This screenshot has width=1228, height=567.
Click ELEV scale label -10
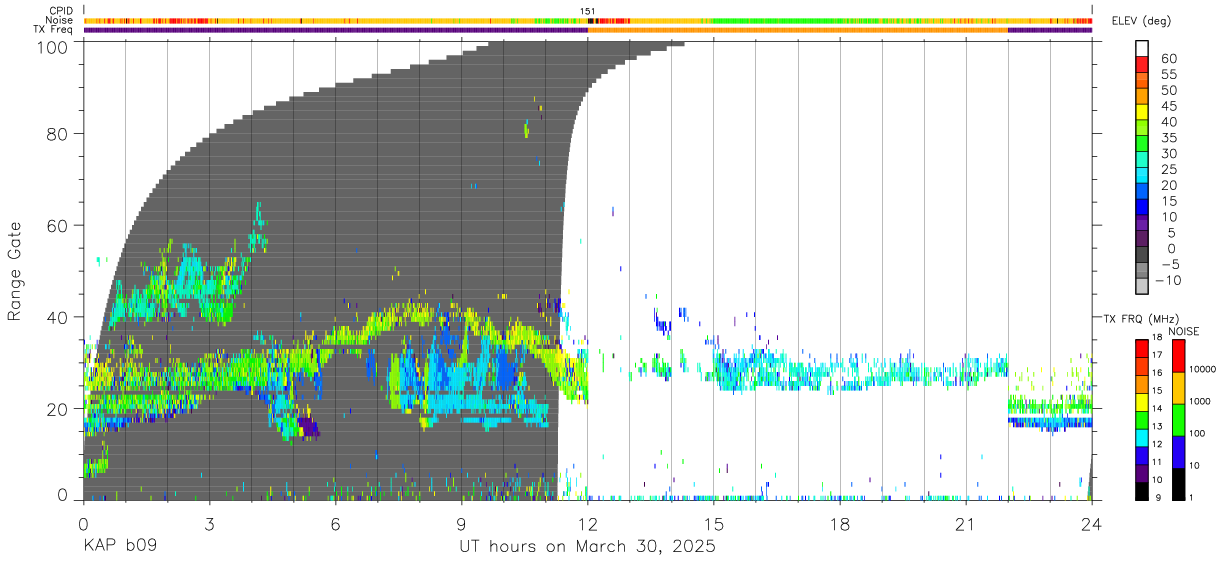[1167, 280]
